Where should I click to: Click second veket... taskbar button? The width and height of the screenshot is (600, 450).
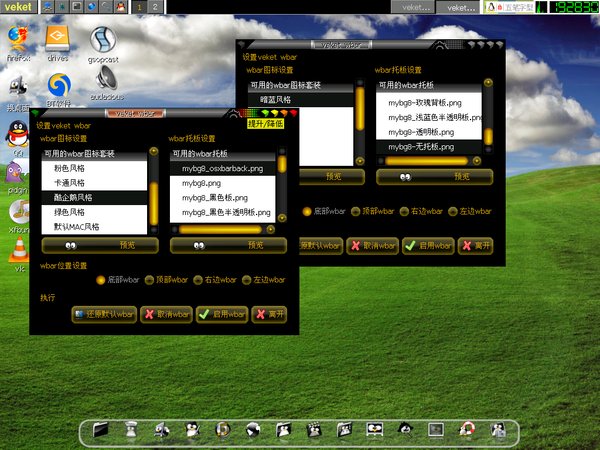click(x=457, y=7)
